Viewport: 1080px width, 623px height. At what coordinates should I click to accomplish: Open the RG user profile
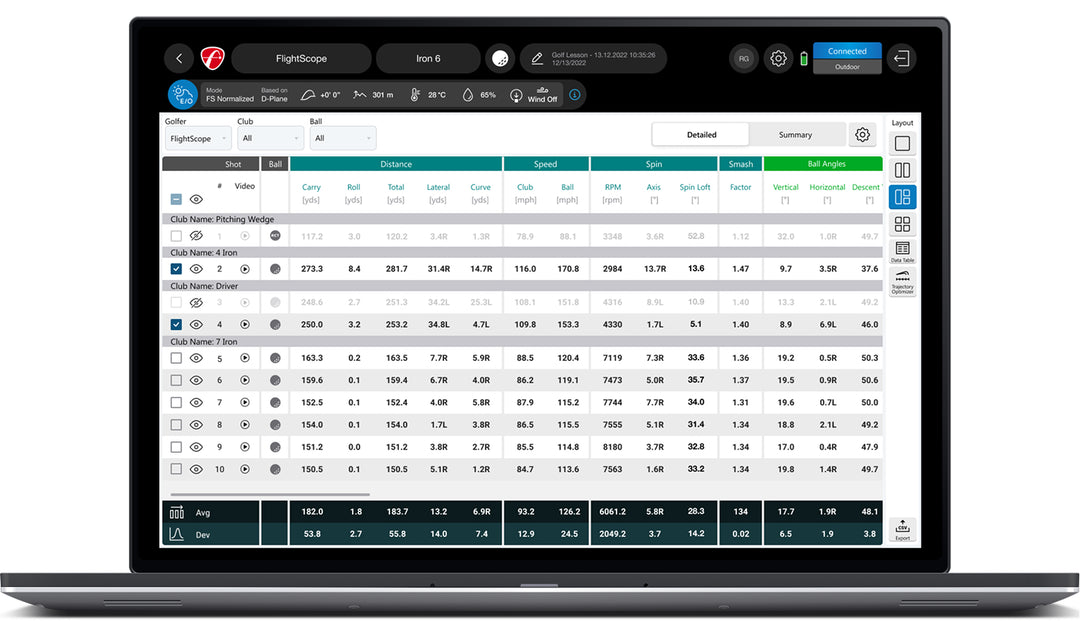pyautogui.click(x=744, y=59)
